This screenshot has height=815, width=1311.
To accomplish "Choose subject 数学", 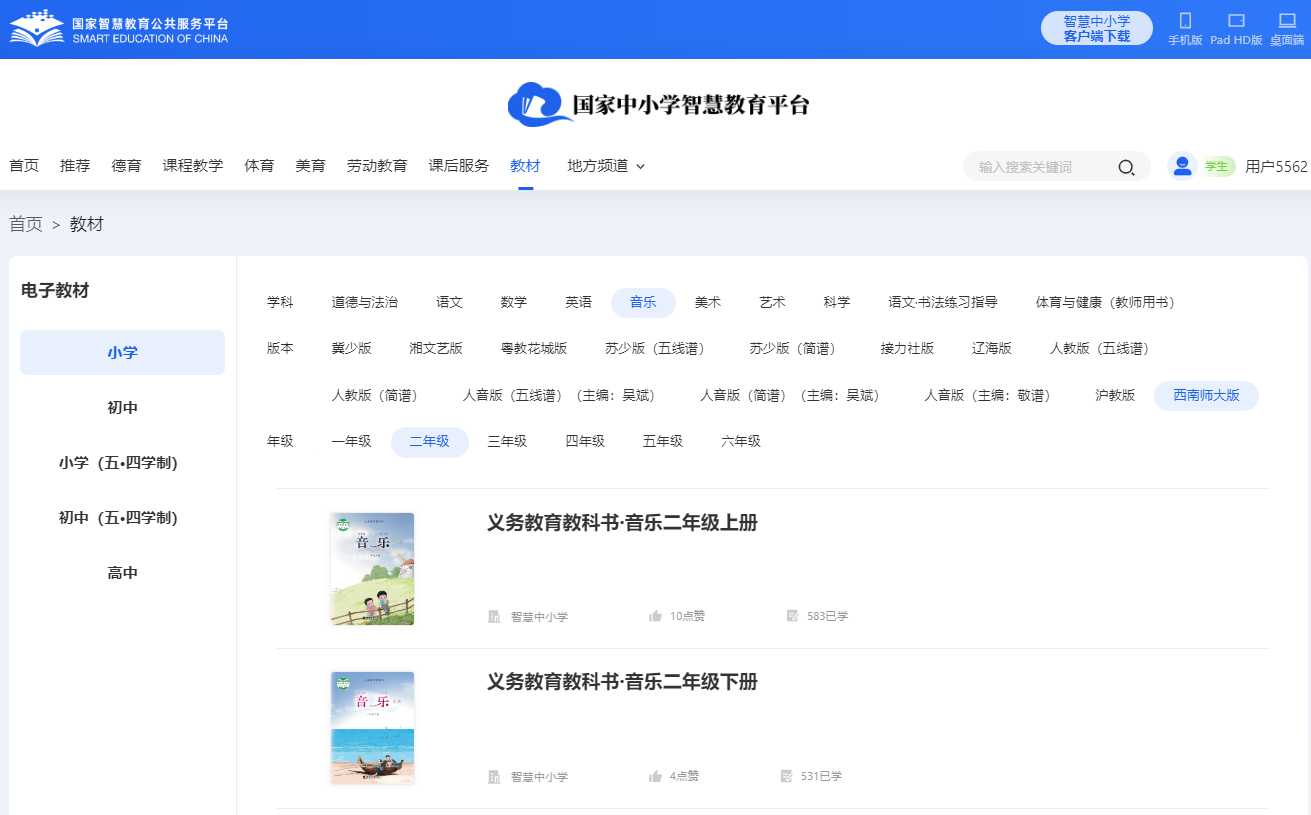I will [514, 302].
